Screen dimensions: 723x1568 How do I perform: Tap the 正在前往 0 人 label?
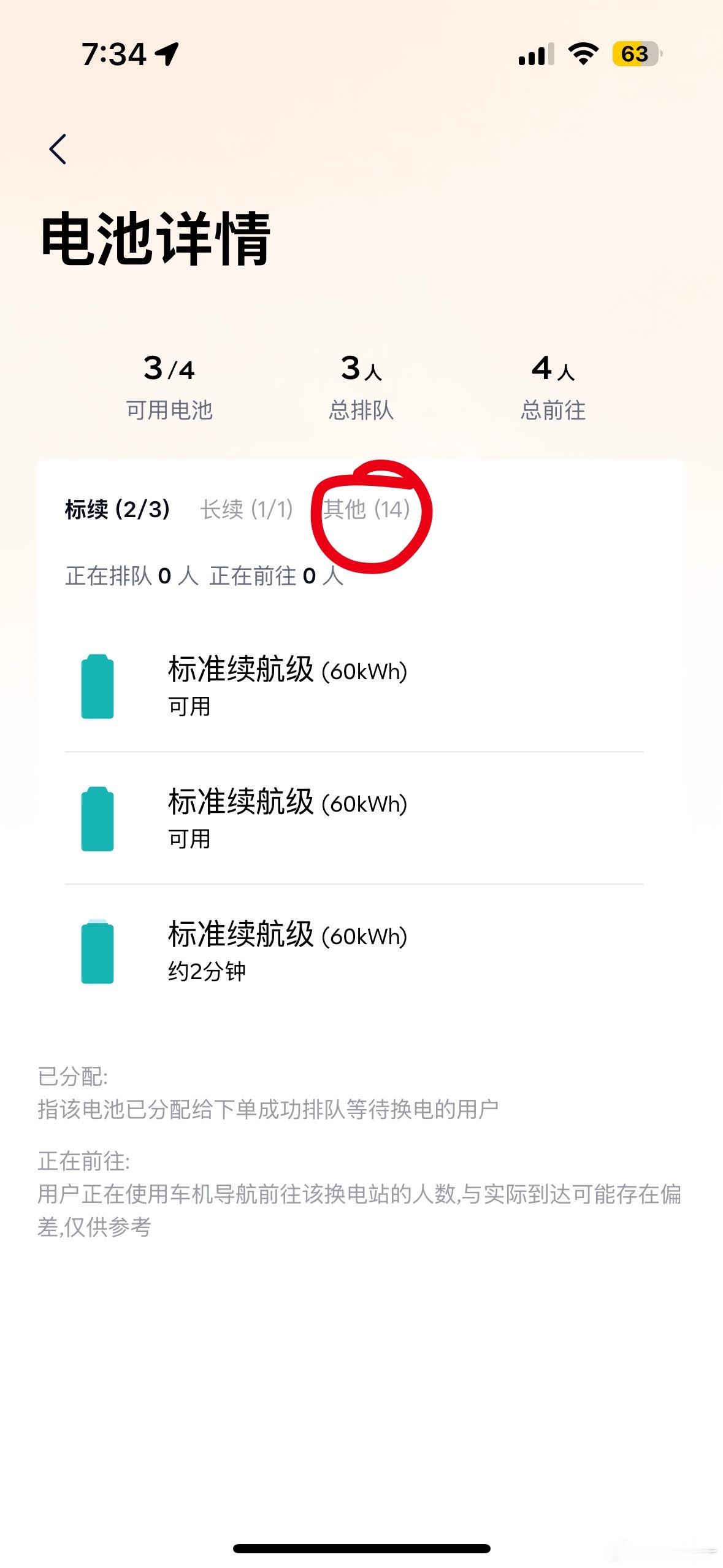pos(277,575)
